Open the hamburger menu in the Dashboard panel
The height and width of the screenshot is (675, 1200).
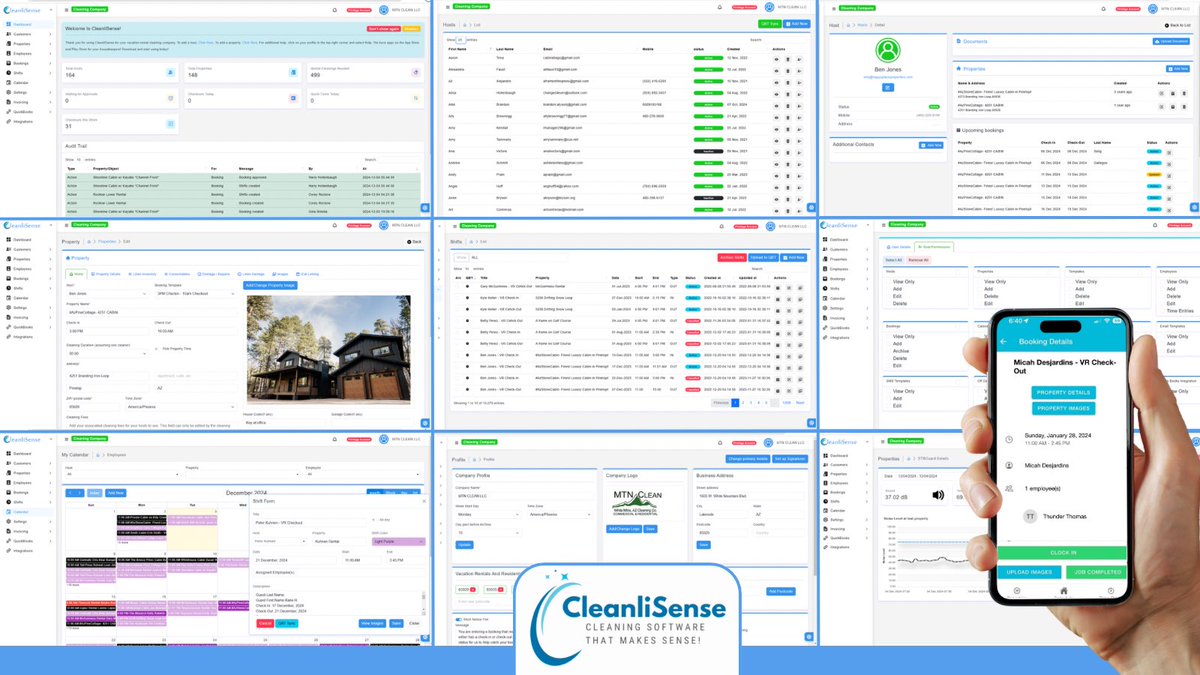[66, 10]
